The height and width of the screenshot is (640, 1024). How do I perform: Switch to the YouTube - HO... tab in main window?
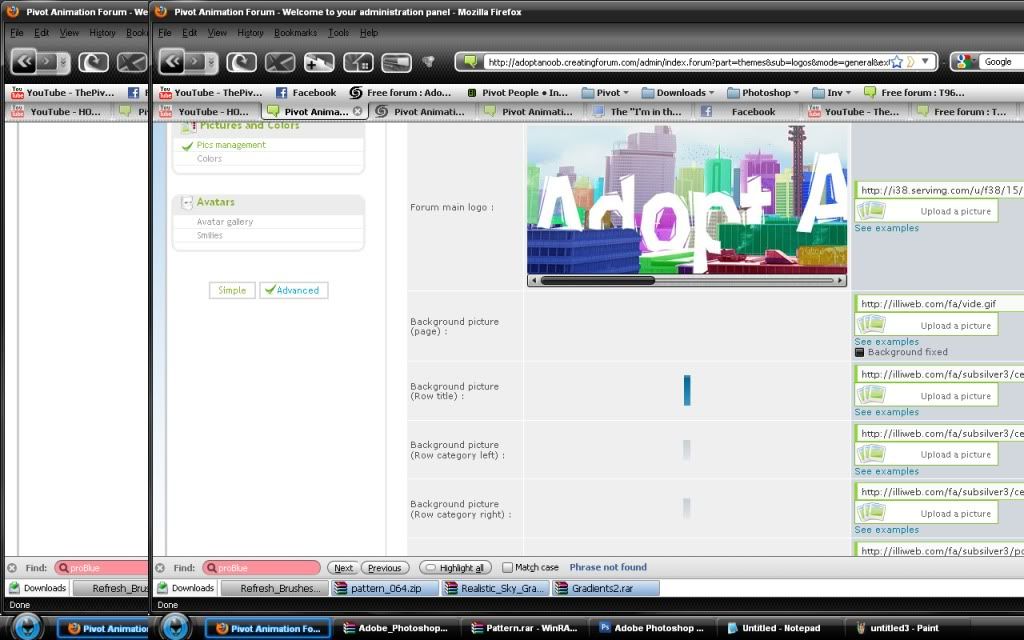point(206,112)
